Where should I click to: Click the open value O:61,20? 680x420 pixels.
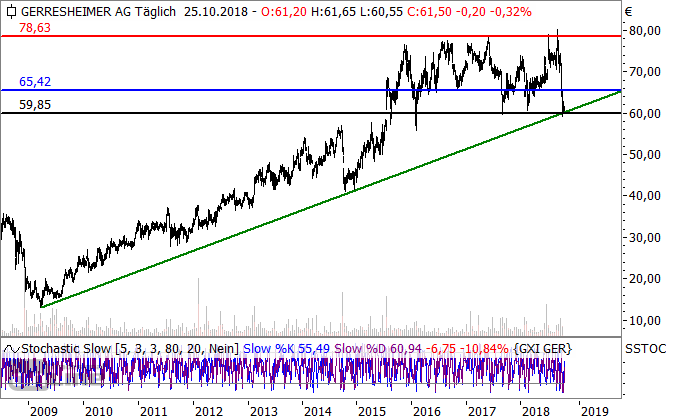tap(284, 12)
